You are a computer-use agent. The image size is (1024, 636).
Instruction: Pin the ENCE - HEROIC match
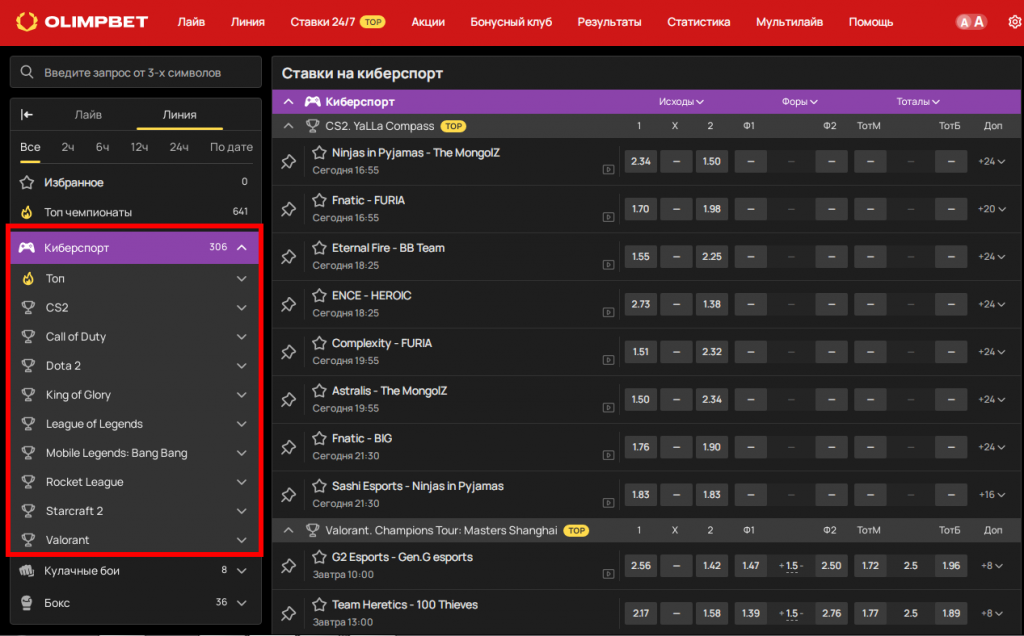[x=289, y=304]
